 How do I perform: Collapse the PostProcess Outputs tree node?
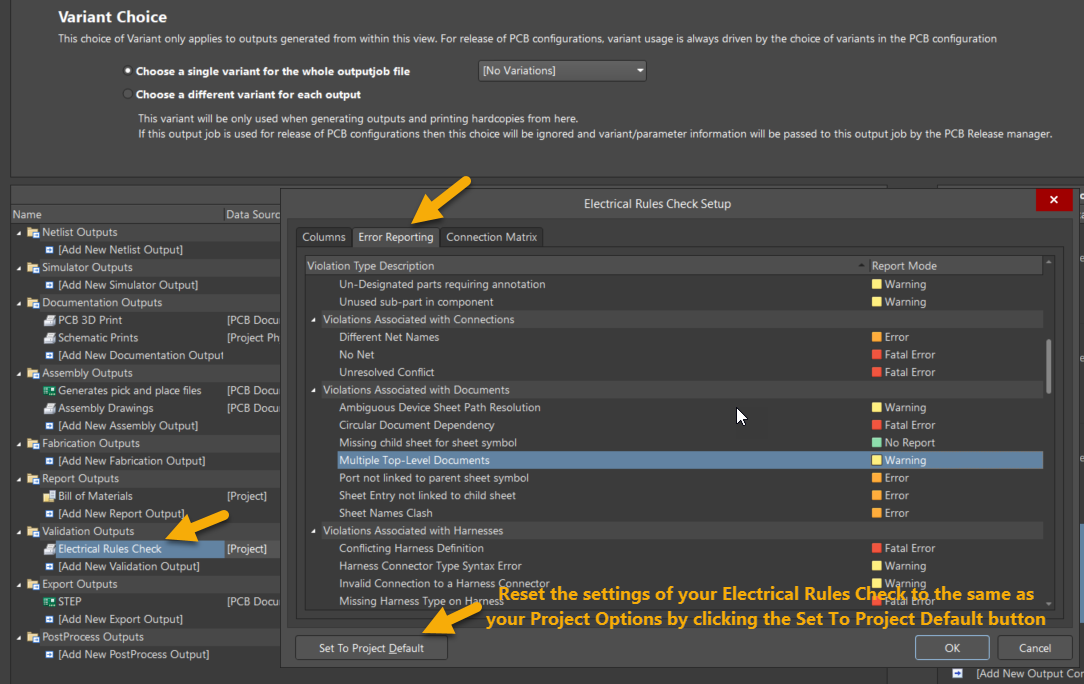click(19, 638)
